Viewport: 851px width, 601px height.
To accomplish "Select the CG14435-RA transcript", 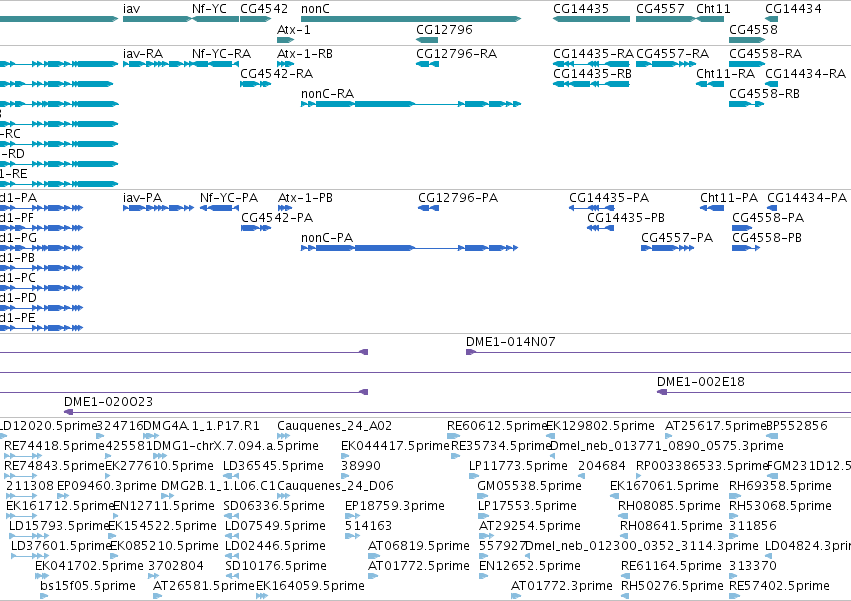I will point(592,64).
